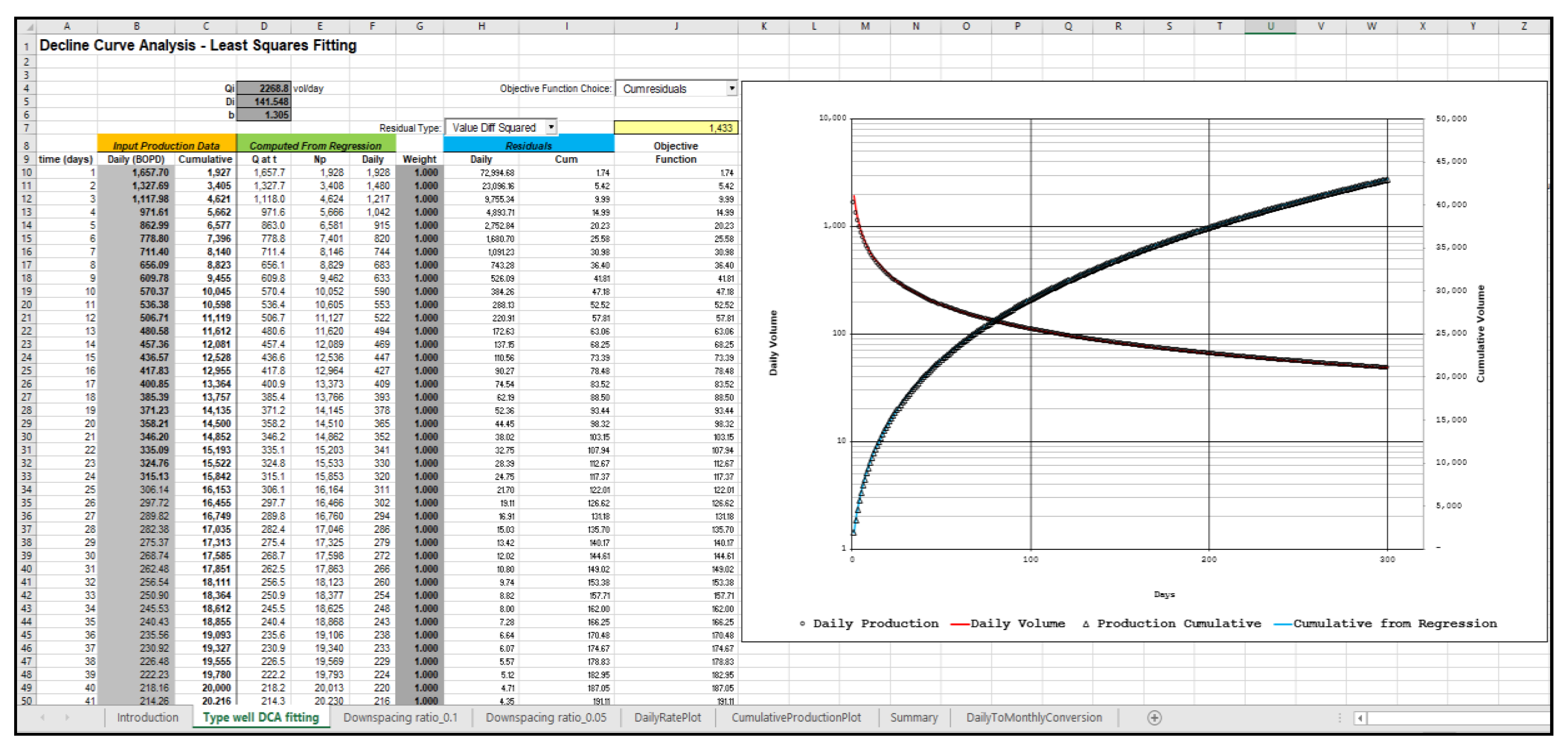1568x749 pixels.
Task: Switch to the Introduction sheet tab
Action: (147, 718)
